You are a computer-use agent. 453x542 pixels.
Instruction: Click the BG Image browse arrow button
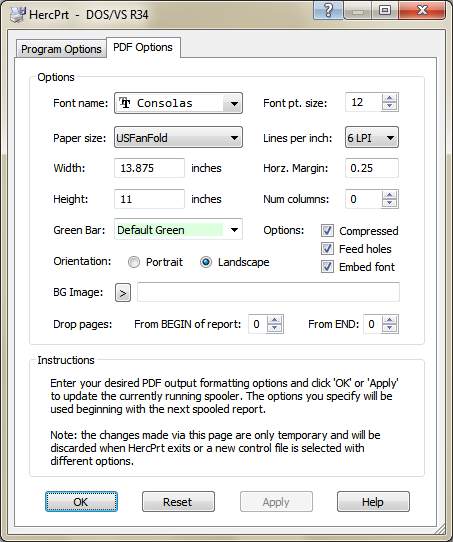point(123,293)
